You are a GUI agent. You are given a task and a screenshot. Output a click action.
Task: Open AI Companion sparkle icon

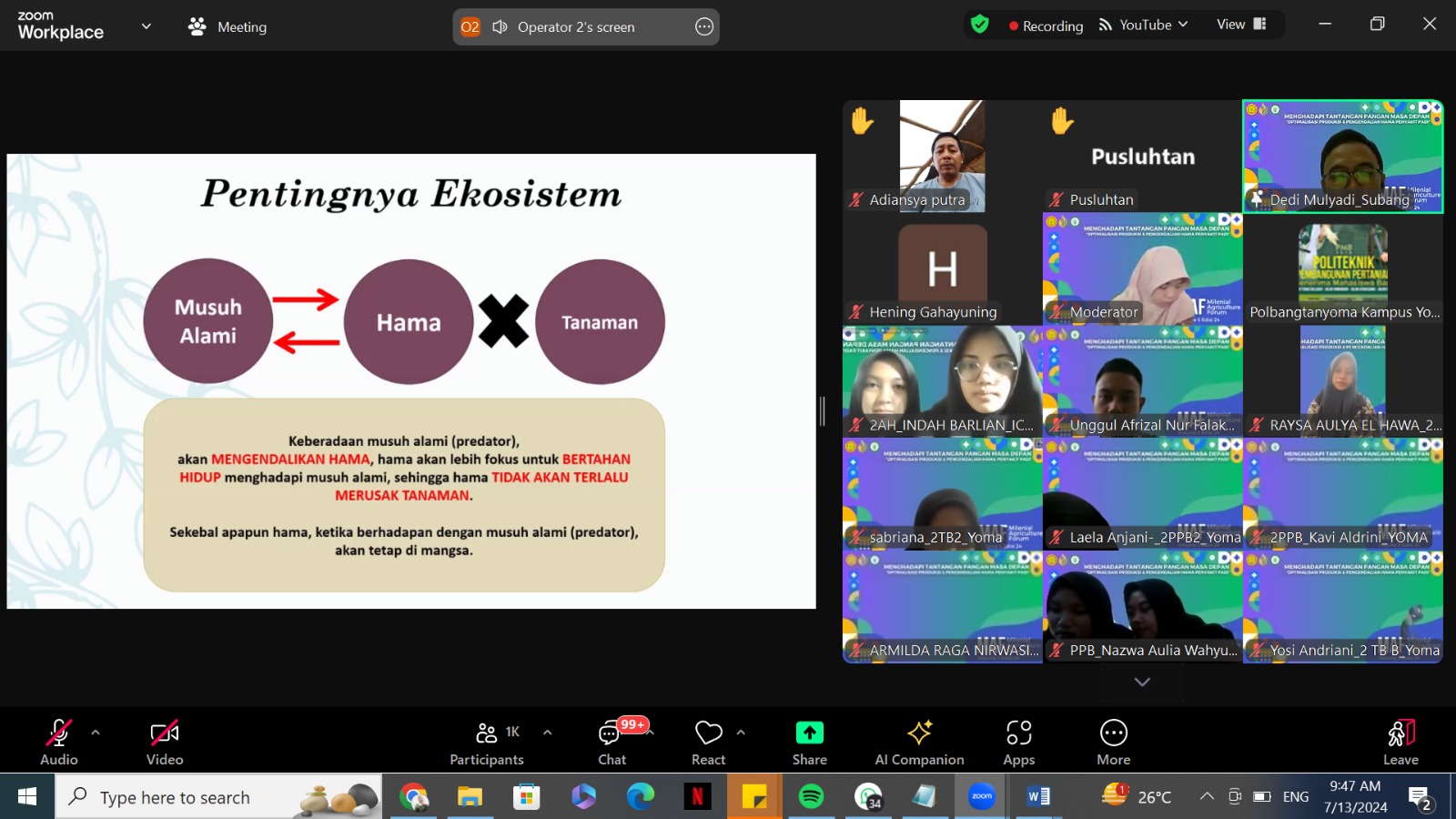(919, 733)
